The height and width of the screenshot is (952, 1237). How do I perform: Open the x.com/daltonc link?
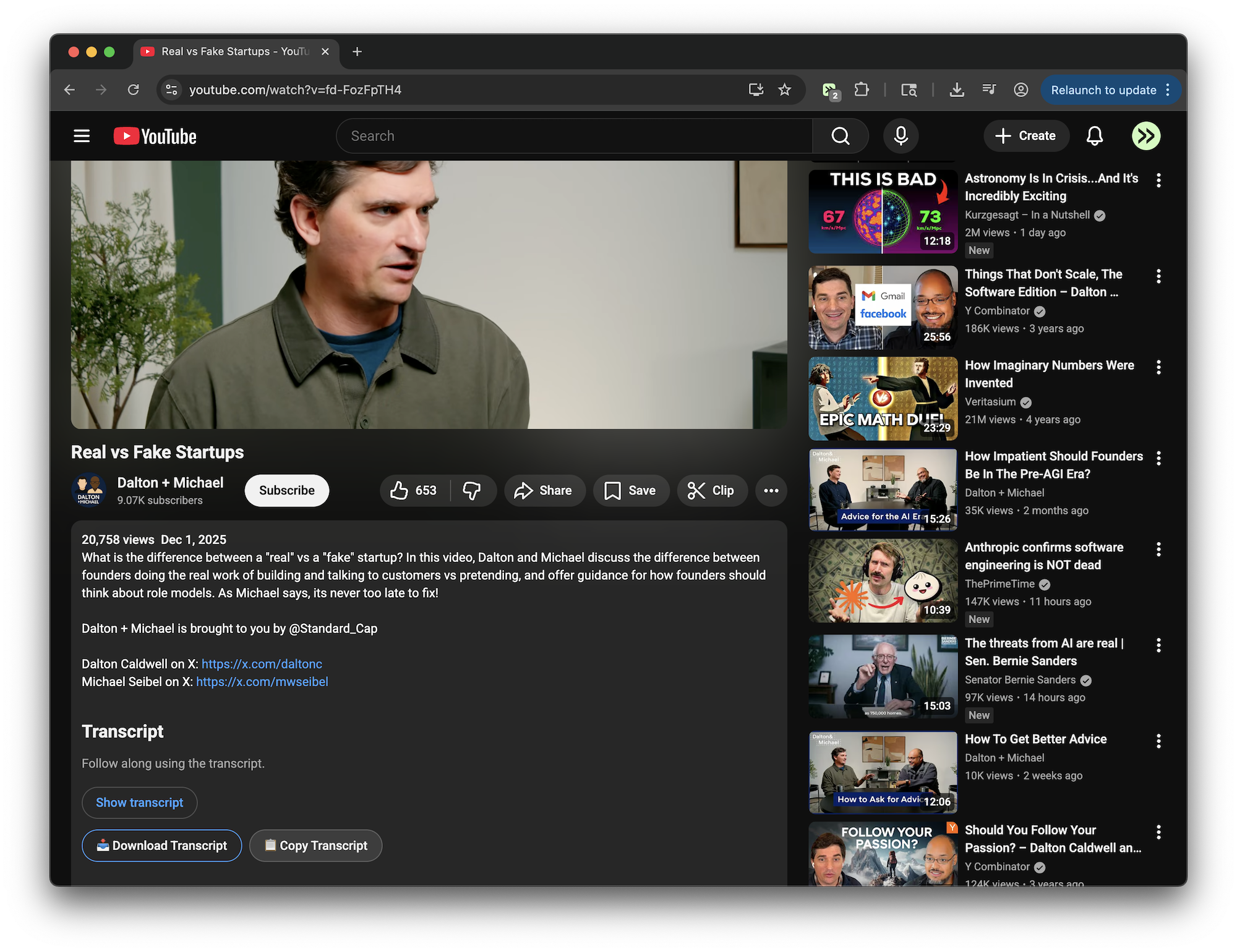[262, 664]
